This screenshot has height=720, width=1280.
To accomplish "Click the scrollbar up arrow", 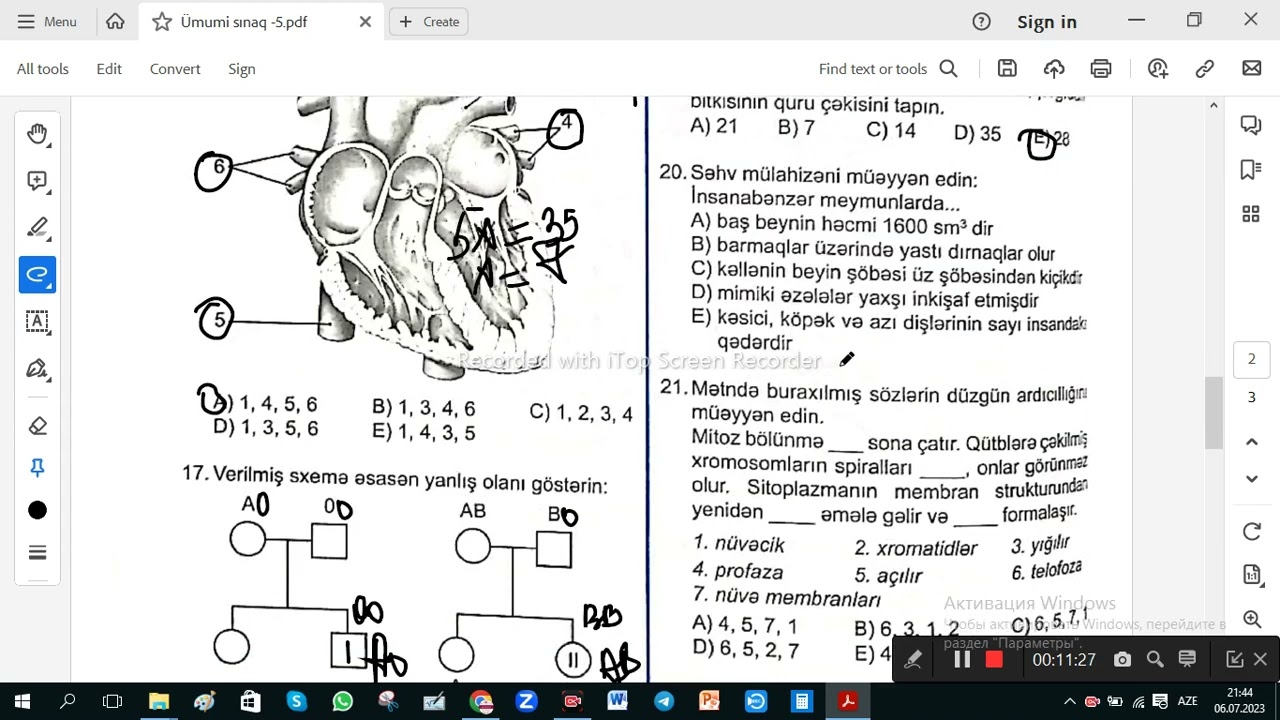I will (x=1214, y=105).
